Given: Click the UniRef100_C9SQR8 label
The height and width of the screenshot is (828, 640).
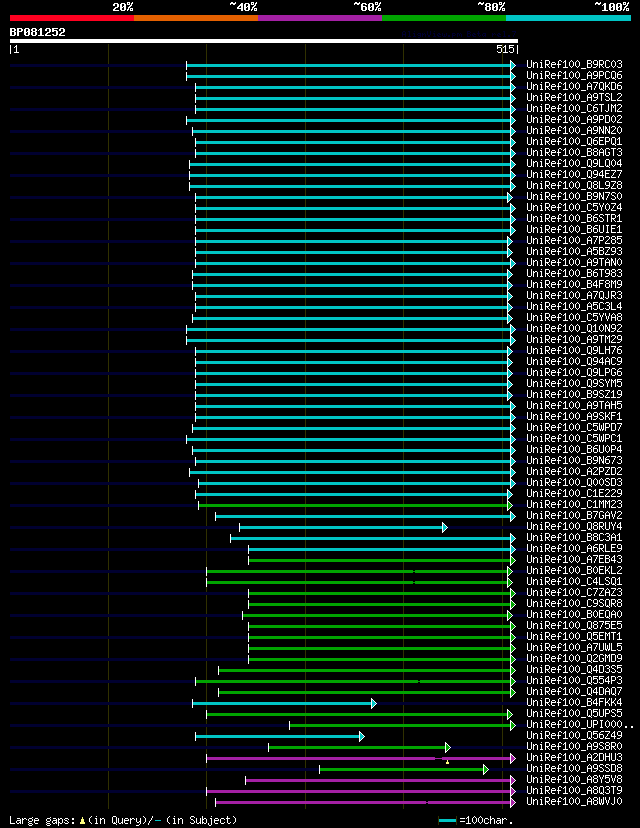Looking at the screenshot, I should [574, 604].
